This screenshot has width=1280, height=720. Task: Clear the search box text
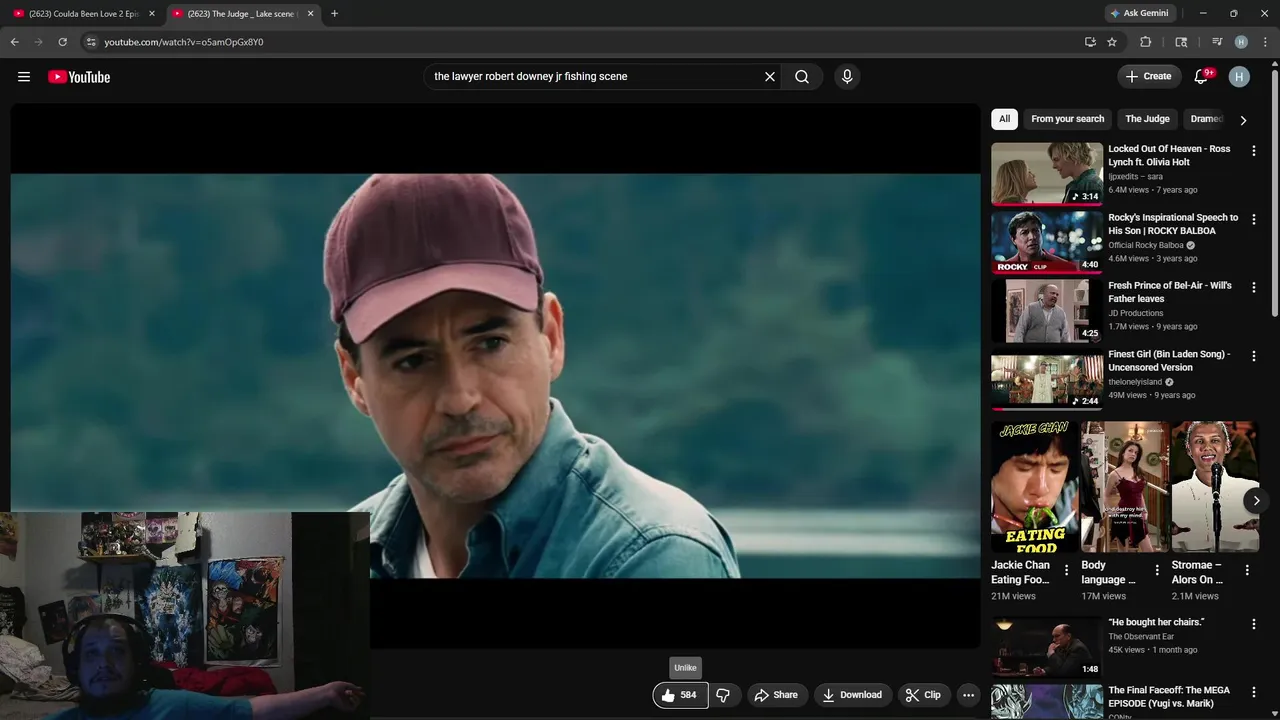click(x=770, y=77)
